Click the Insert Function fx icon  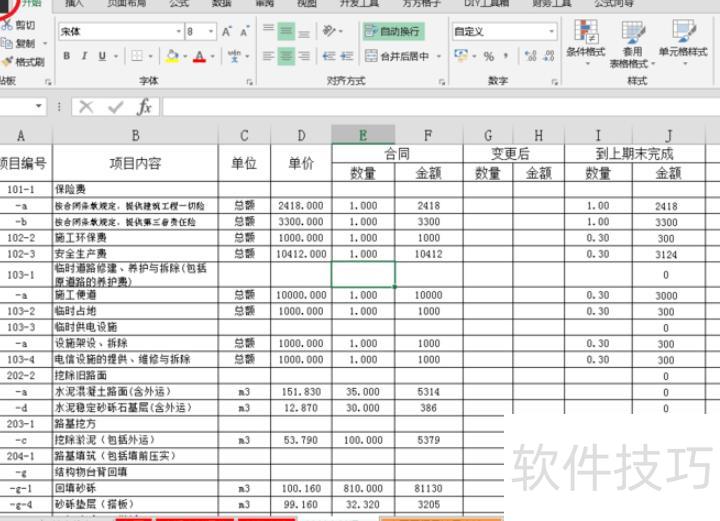tap(144, 107)
